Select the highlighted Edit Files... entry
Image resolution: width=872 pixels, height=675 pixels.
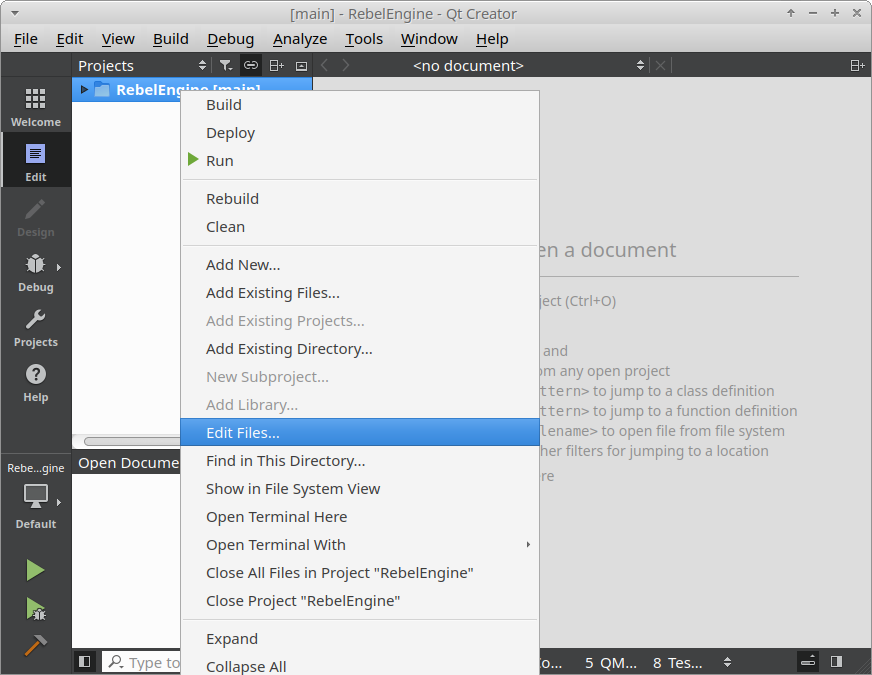coord(360,433)
